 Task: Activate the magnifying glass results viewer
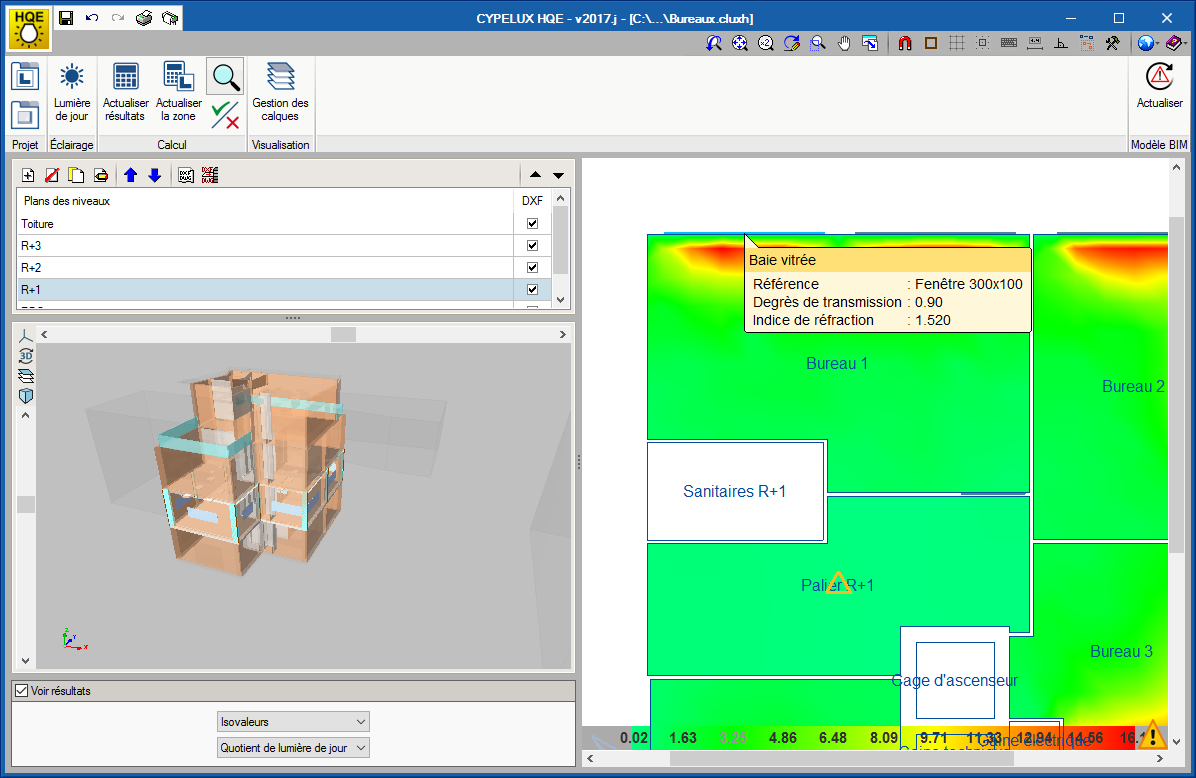(x=225, y=76)
